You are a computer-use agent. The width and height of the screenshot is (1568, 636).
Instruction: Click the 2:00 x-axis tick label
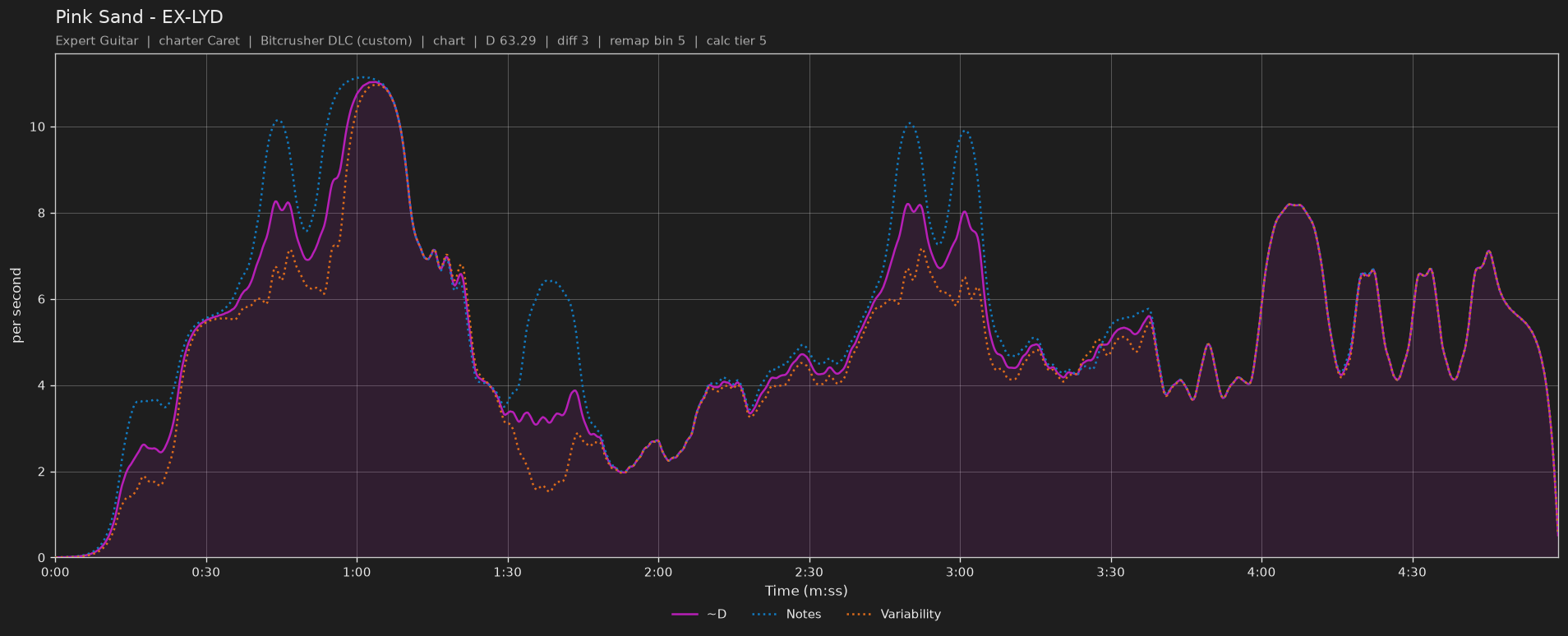[x=658, y=572]
